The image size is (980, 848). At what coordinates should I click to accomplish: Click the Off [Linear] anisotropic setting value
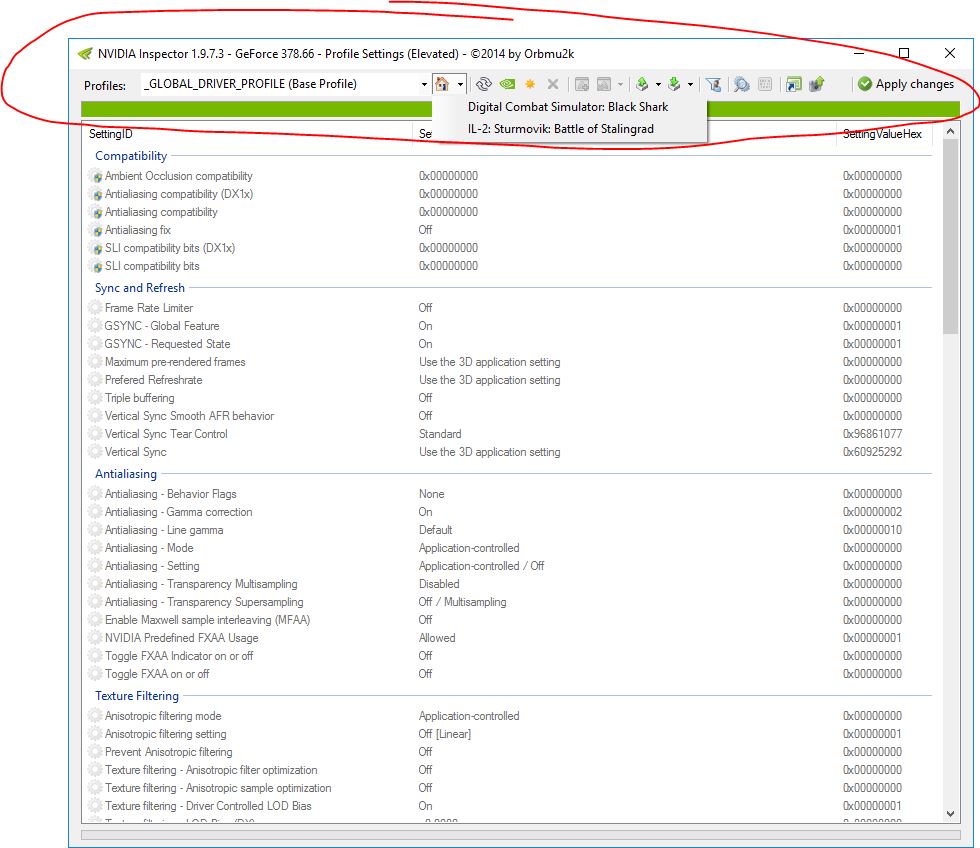coord(445,734)
